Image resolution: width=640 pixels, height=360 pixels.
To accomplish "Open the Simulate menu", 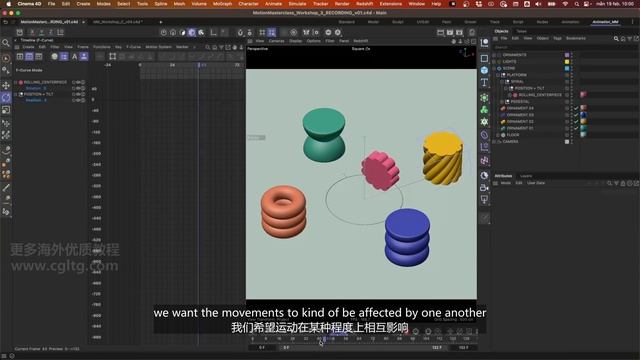I will (297, 4).
